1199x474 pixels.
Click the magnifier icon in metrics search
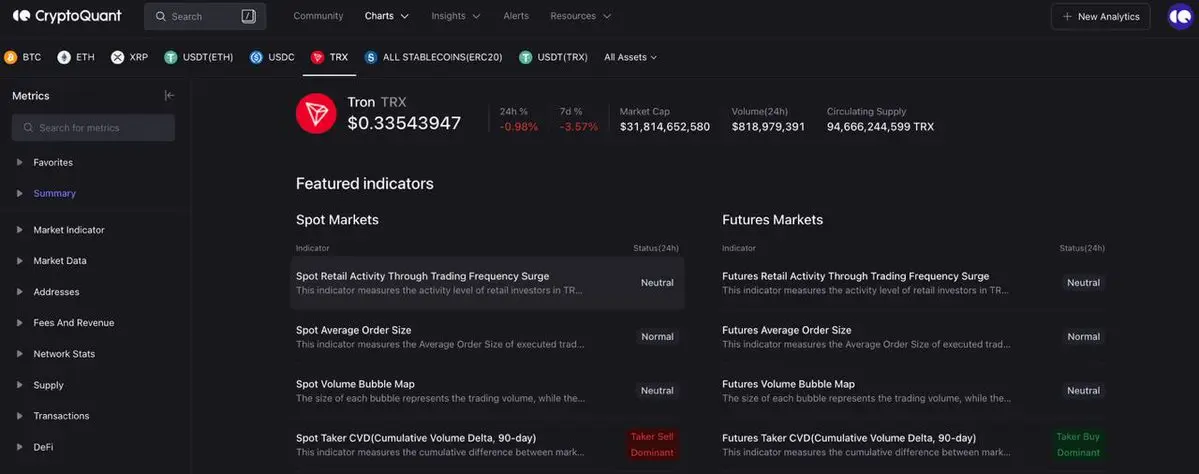coord(28,128)
